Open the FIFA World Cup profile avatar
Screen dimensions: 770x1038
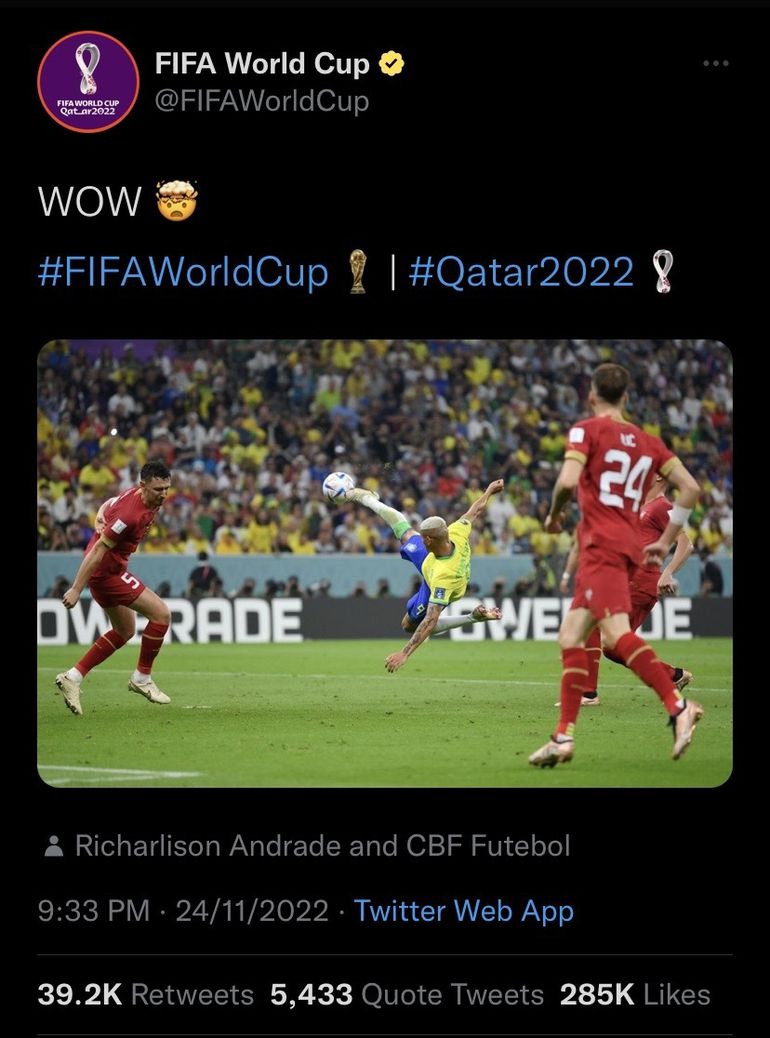tap(88, 82)
